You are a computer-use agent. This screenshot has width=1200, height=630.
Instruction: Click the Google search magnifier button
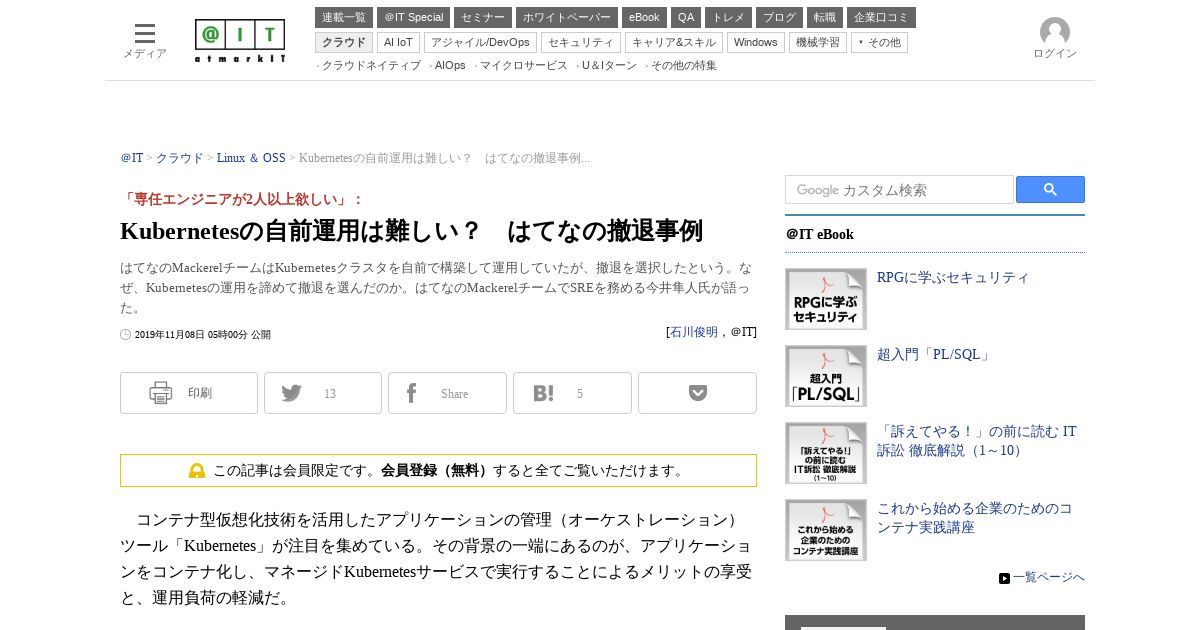point(1050,190)
